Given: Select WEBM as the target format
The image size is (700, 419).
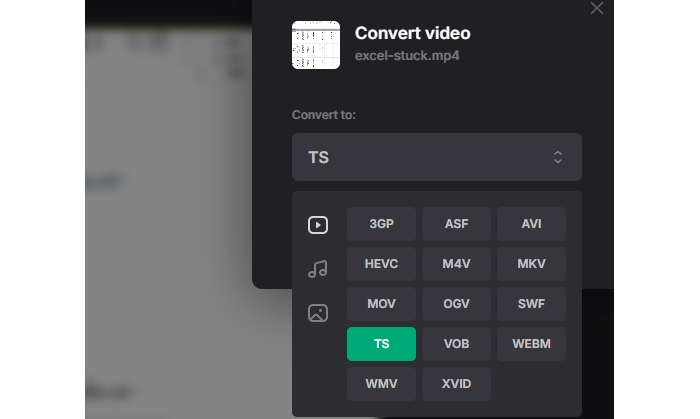Looking at the screenshot, I should (x=531, y=344).
